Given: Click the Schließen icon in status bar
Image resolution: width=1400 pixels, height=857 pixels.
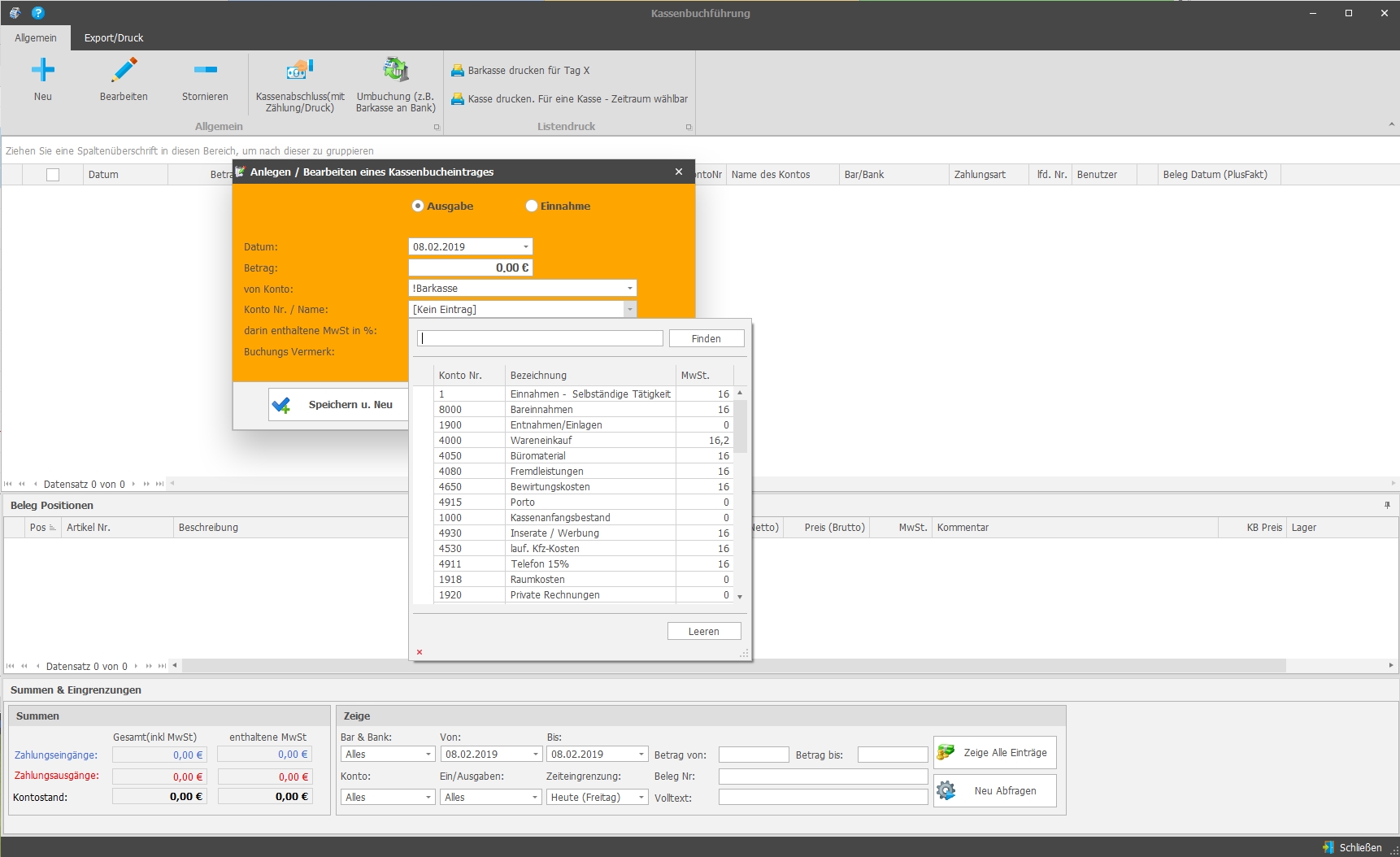Looking at the screenshot, I should [1328, 847].
